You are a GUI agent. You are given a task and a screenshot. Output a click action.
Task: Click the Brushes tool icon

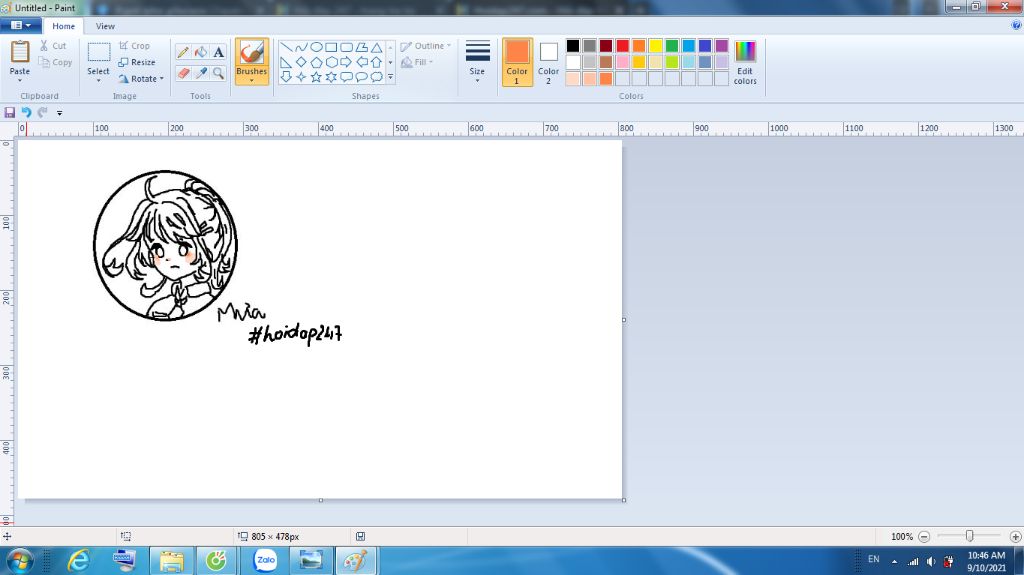251,53
